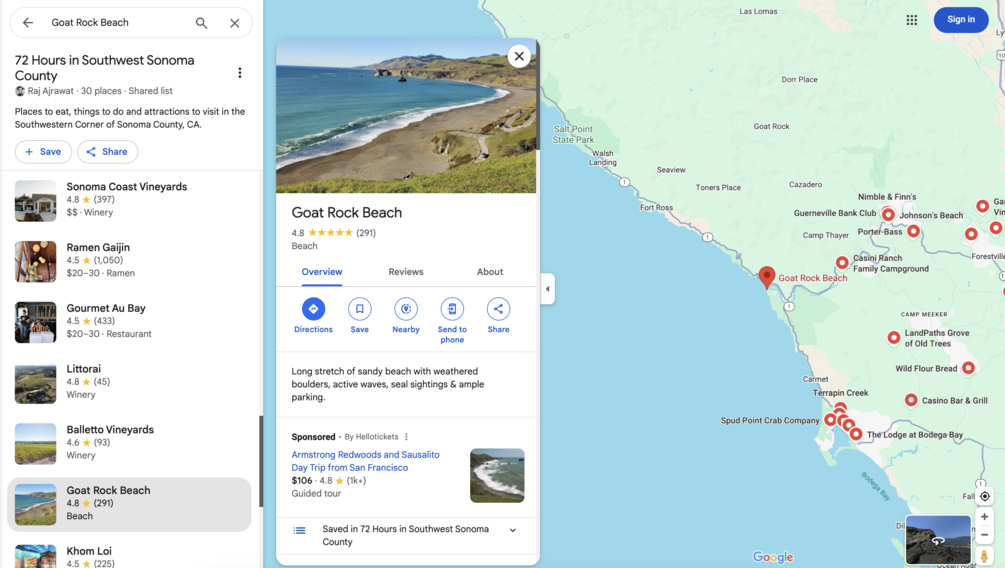
Task: Select Goat Rock Beach in the list
Action: pyautogui.click(x=129, y=505)
